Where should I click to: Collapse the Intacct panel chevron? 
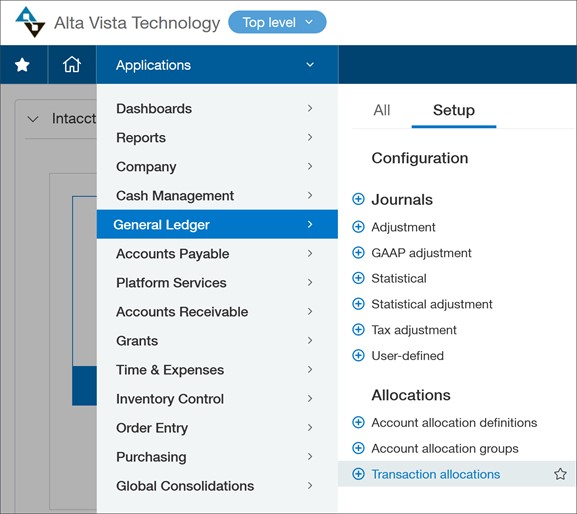[x=33, y=119]
